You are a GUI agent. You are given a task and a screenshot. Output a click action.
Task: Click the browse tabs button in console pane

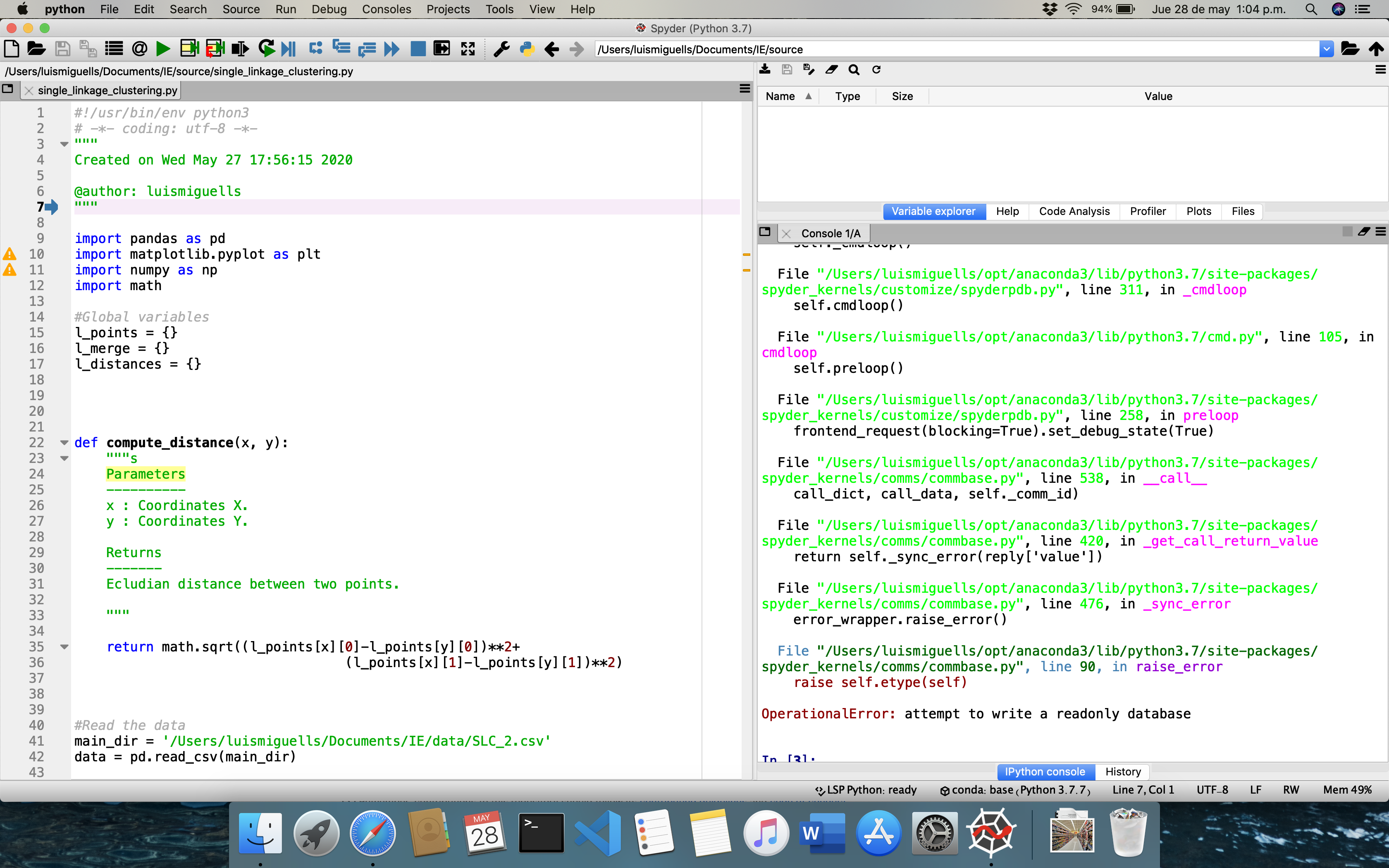(x=765, y=232)
